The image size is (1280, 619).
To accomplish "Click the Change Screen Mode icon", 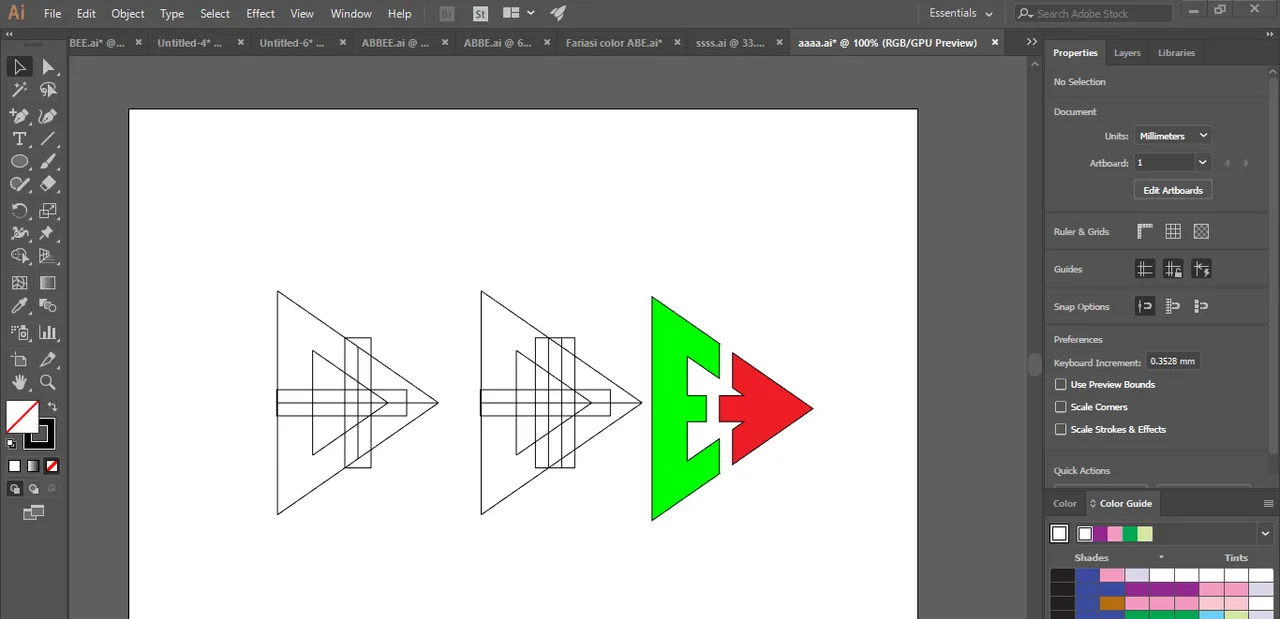I will click(x=34, y=512).
